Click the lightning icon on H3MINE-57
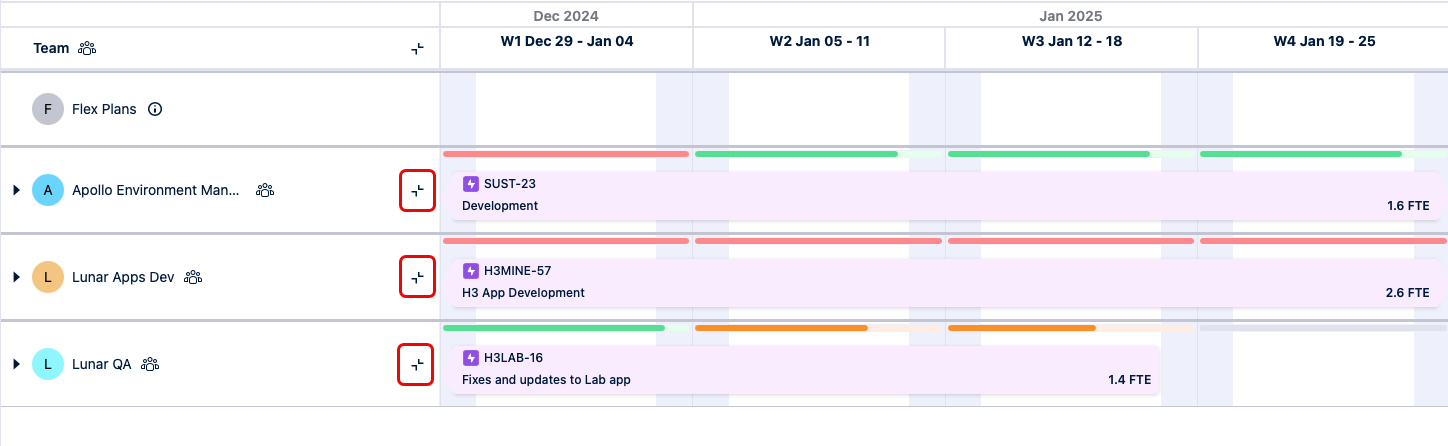The width and height of the screenshot is (1448, 446). (471, 271)
